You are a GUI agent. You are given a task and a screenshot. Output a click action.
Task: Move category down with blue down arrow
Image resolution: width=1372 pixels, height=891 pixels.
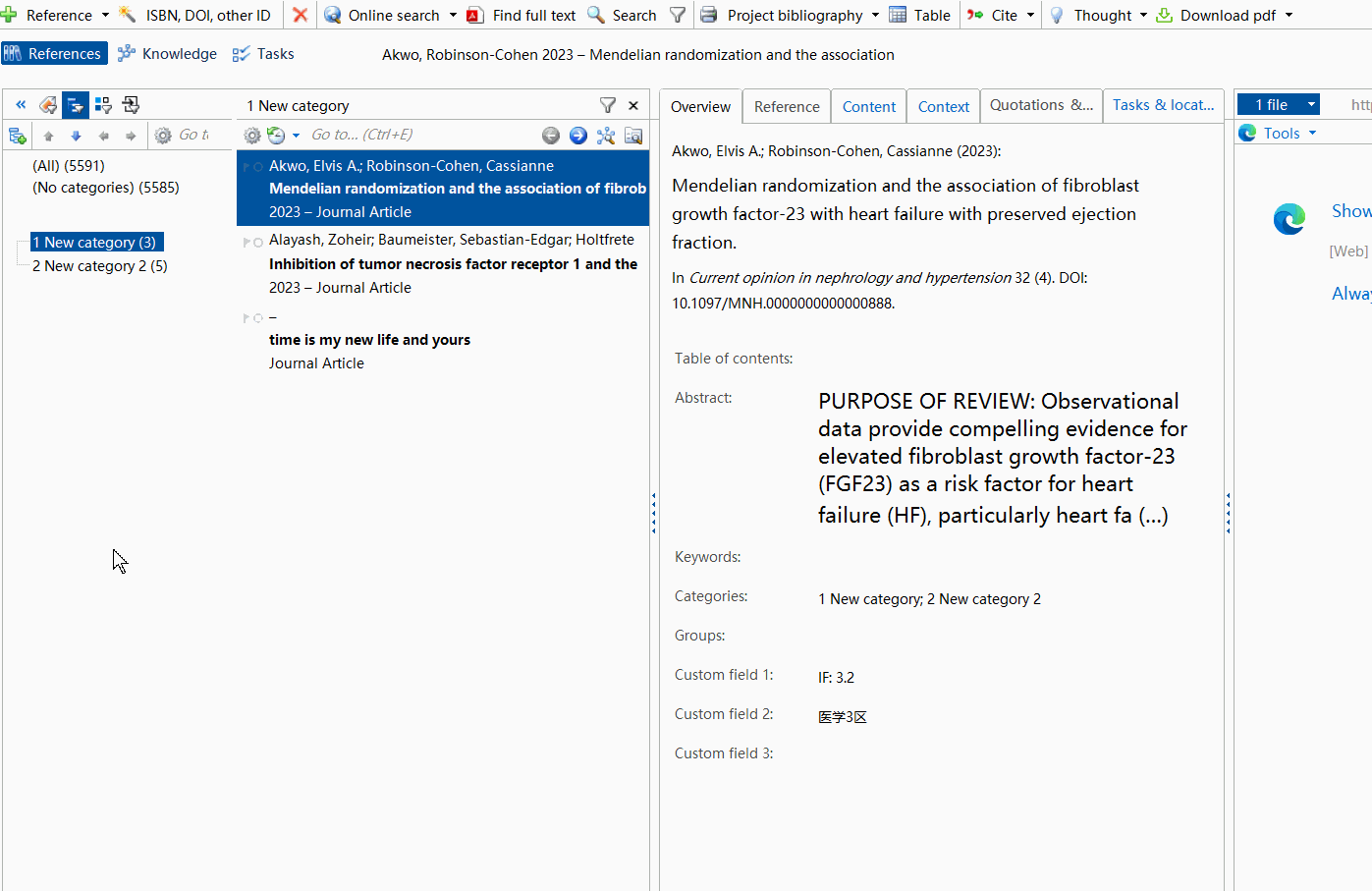pos(76,136)
